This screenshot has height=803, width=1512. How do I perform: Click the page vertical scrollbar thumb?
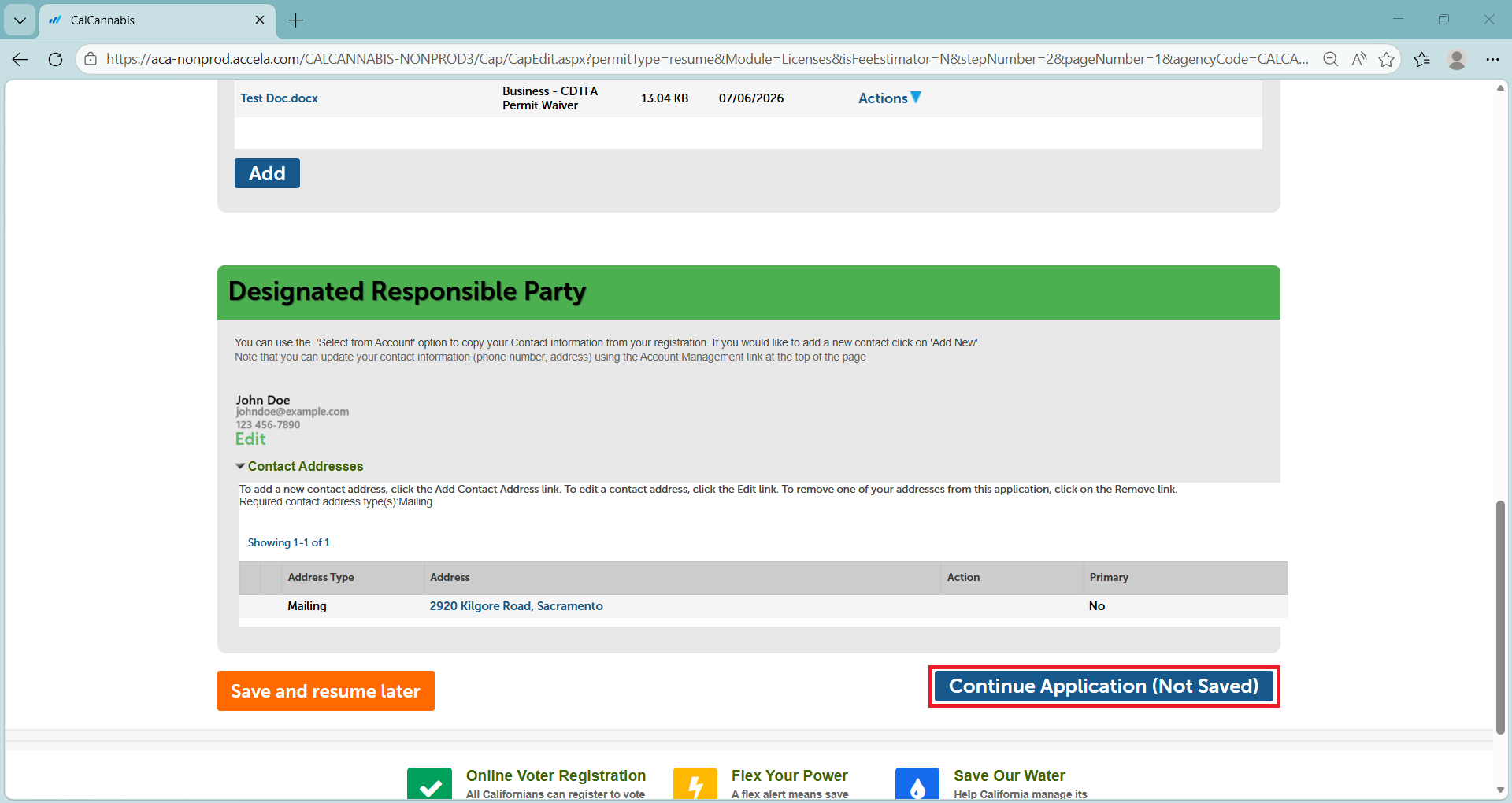click(1500, 617)
